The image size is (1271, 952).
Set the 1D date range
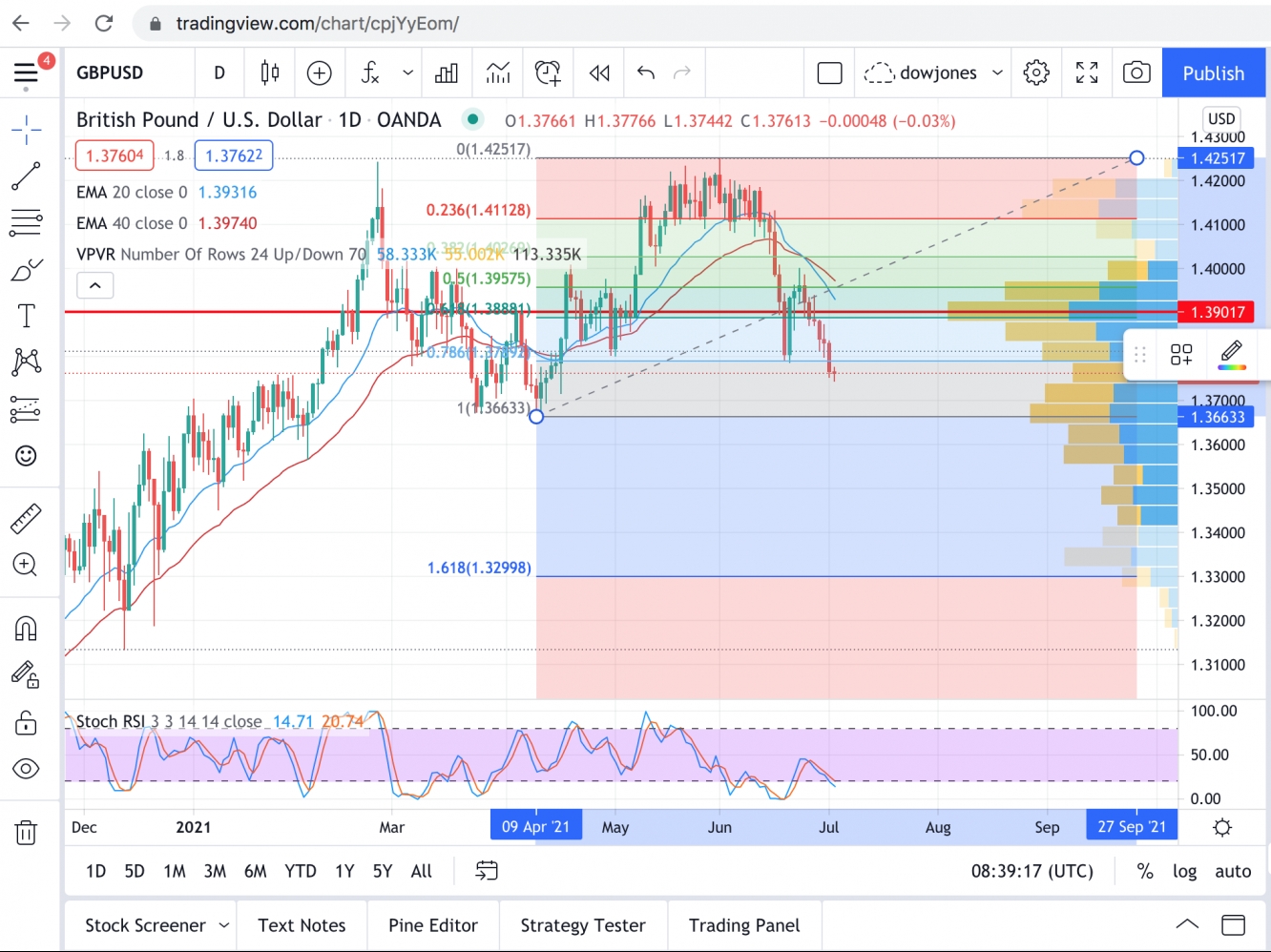[x=95, y=871]
